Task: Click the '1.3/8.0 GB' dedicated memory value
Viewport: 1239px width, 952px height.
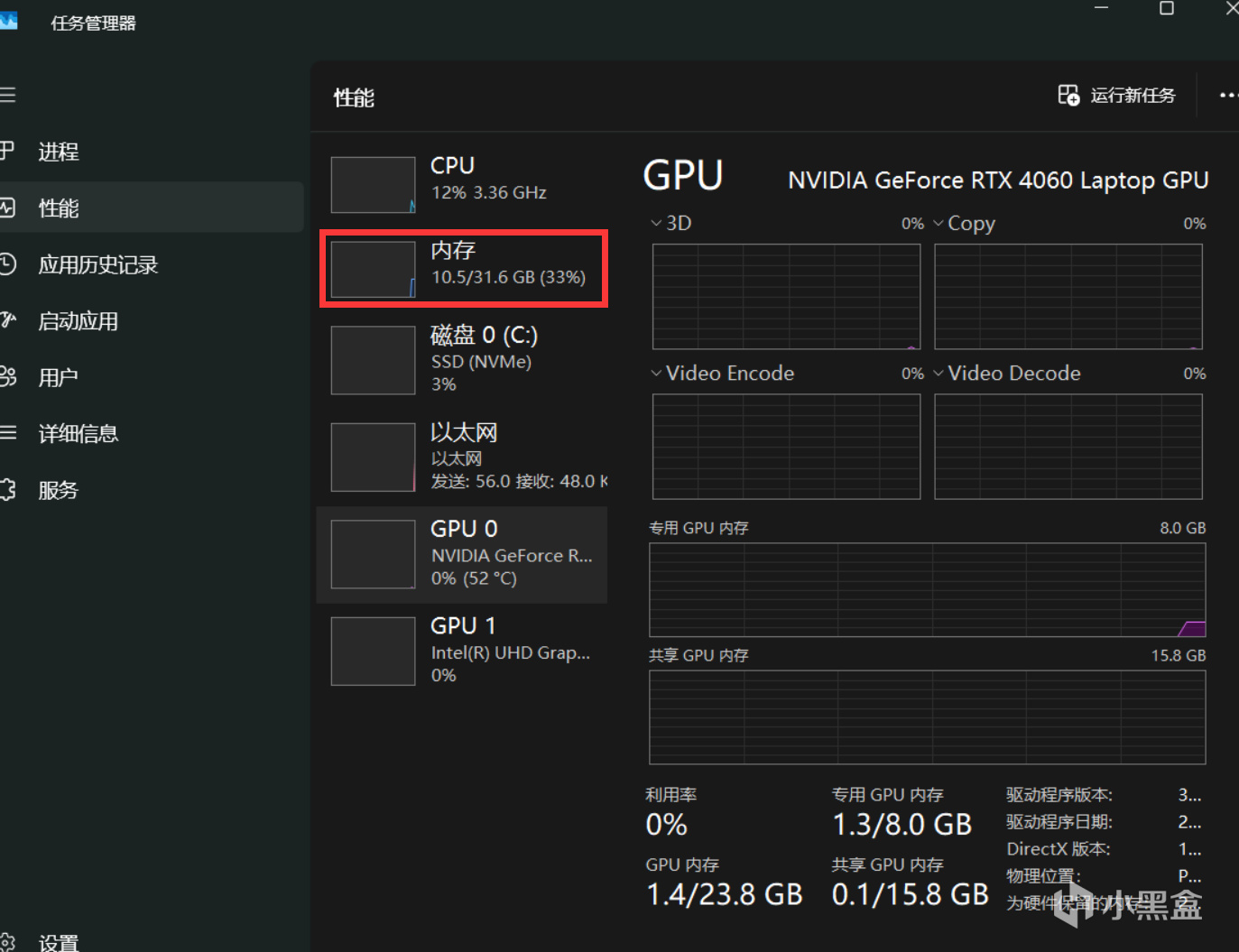Action: [902, 825]
